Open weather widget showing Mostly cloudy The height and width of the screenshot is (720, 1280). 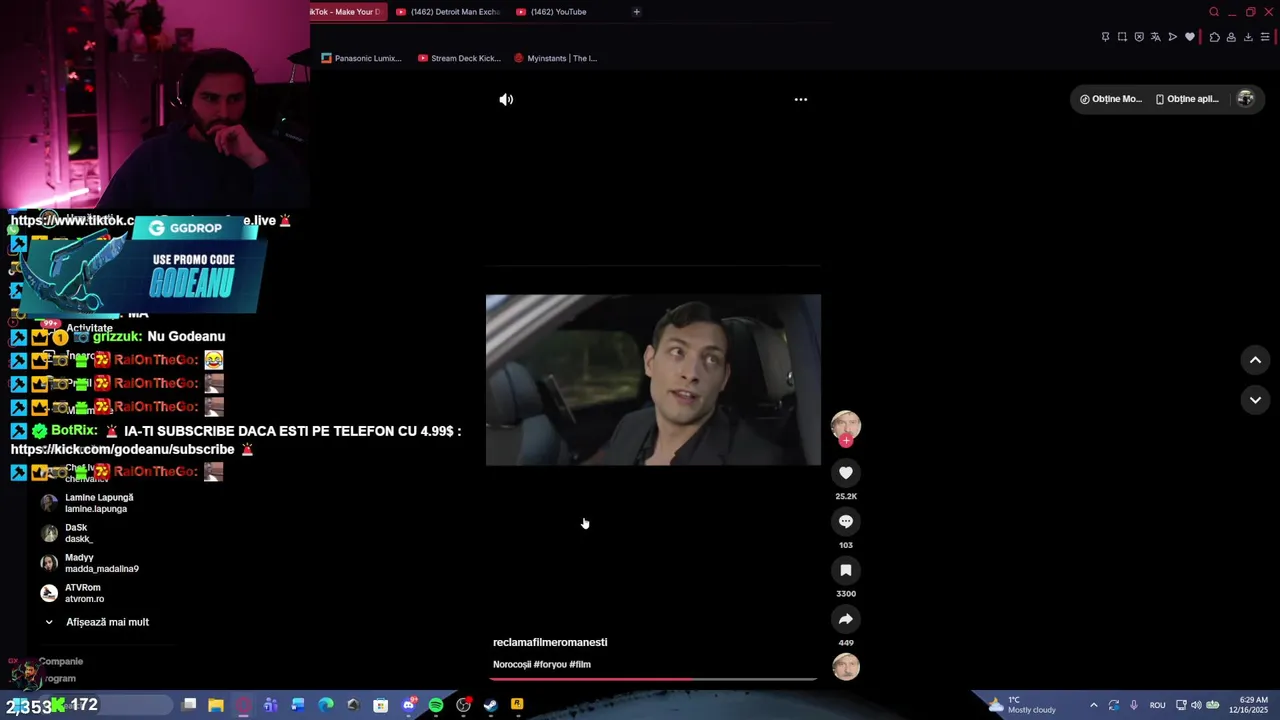coord(1022,705)
